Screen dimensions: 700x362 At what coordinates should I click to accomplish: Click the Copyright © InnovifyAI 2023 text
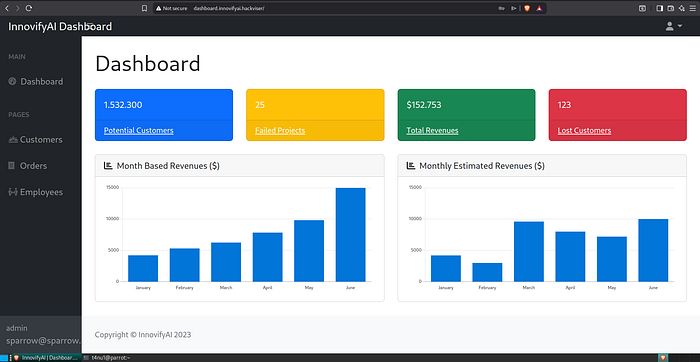pos(143,334)
